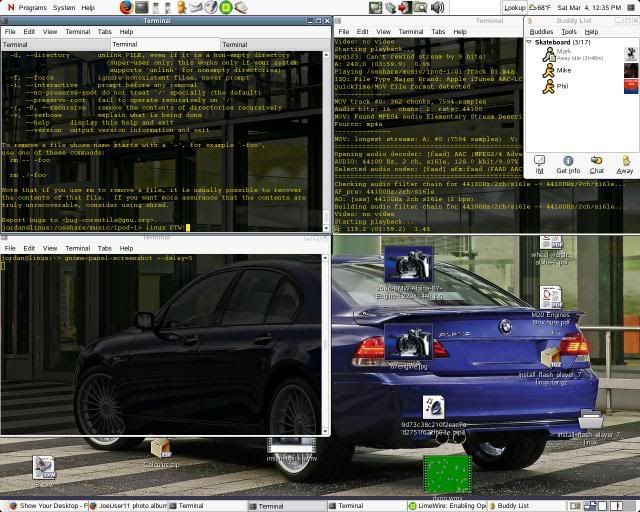This screenshot has width=640, height=512.
Task: Launch Firefox from the top panel
Action: pyautogui.click(x=127, y=7)
